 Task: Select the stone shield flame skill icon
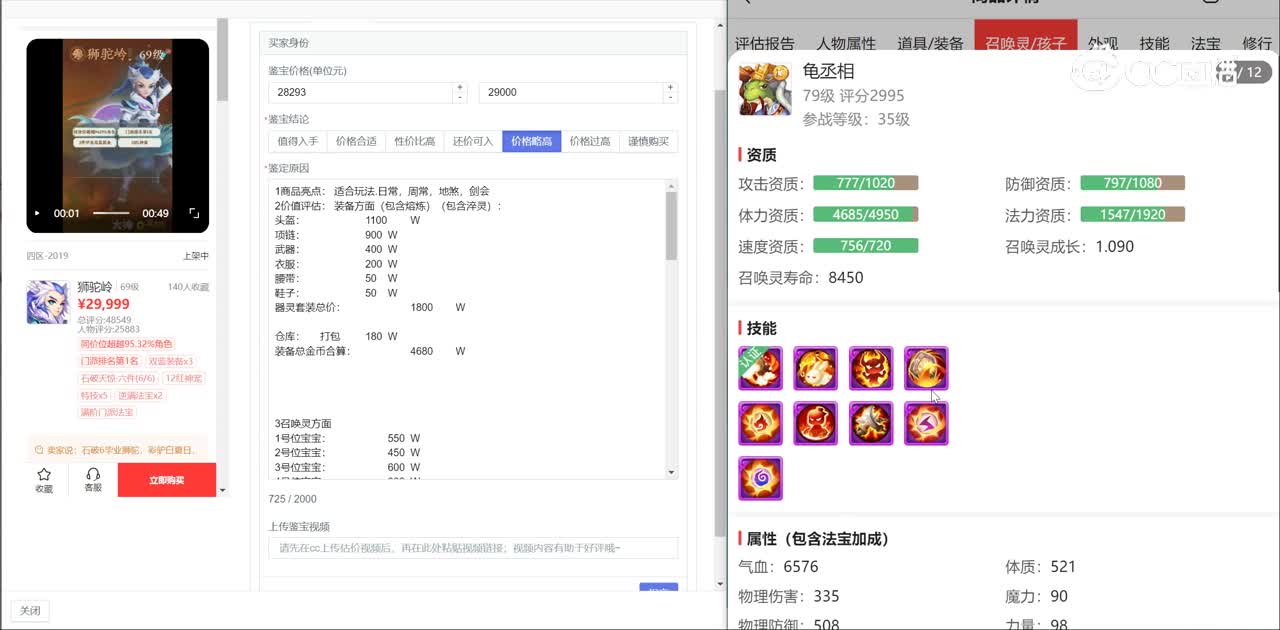(926, 368)
